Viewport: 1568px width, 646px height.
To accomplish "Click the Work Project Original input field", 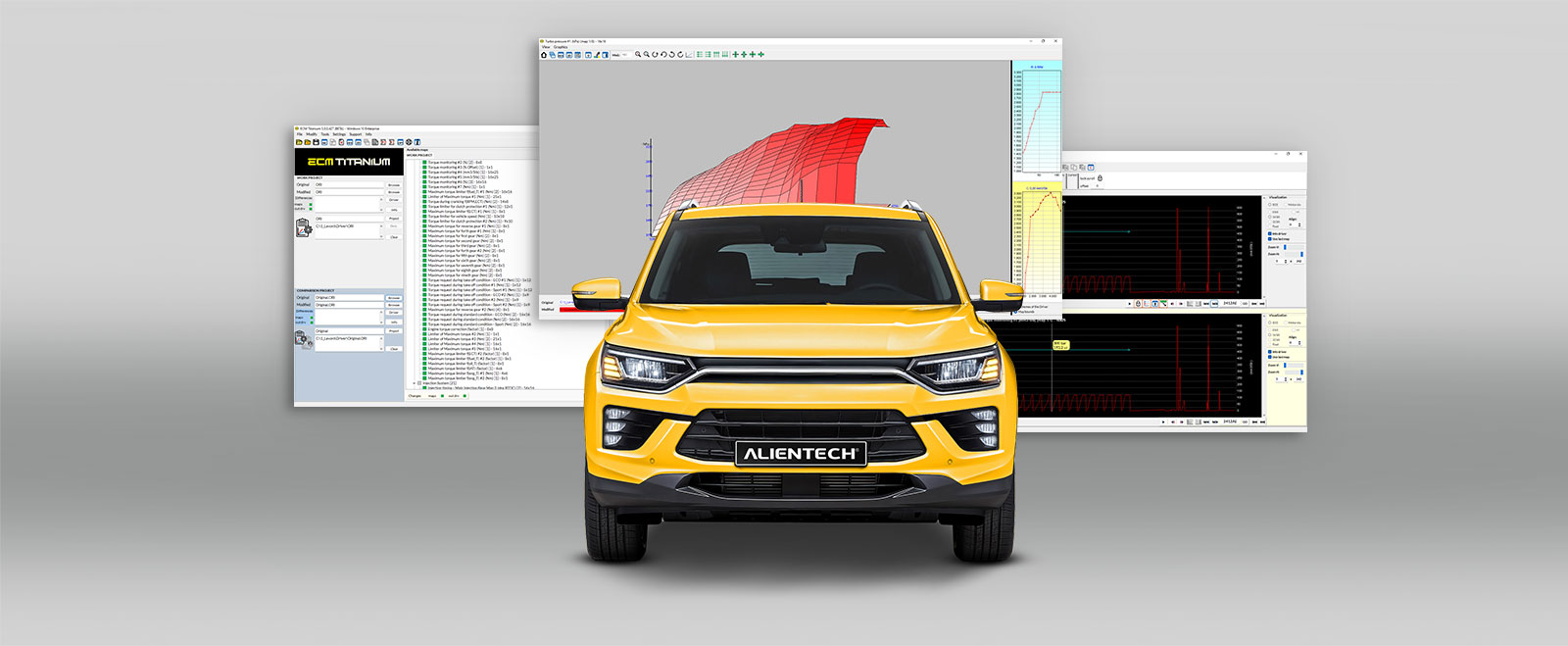I will pos(349,184).
